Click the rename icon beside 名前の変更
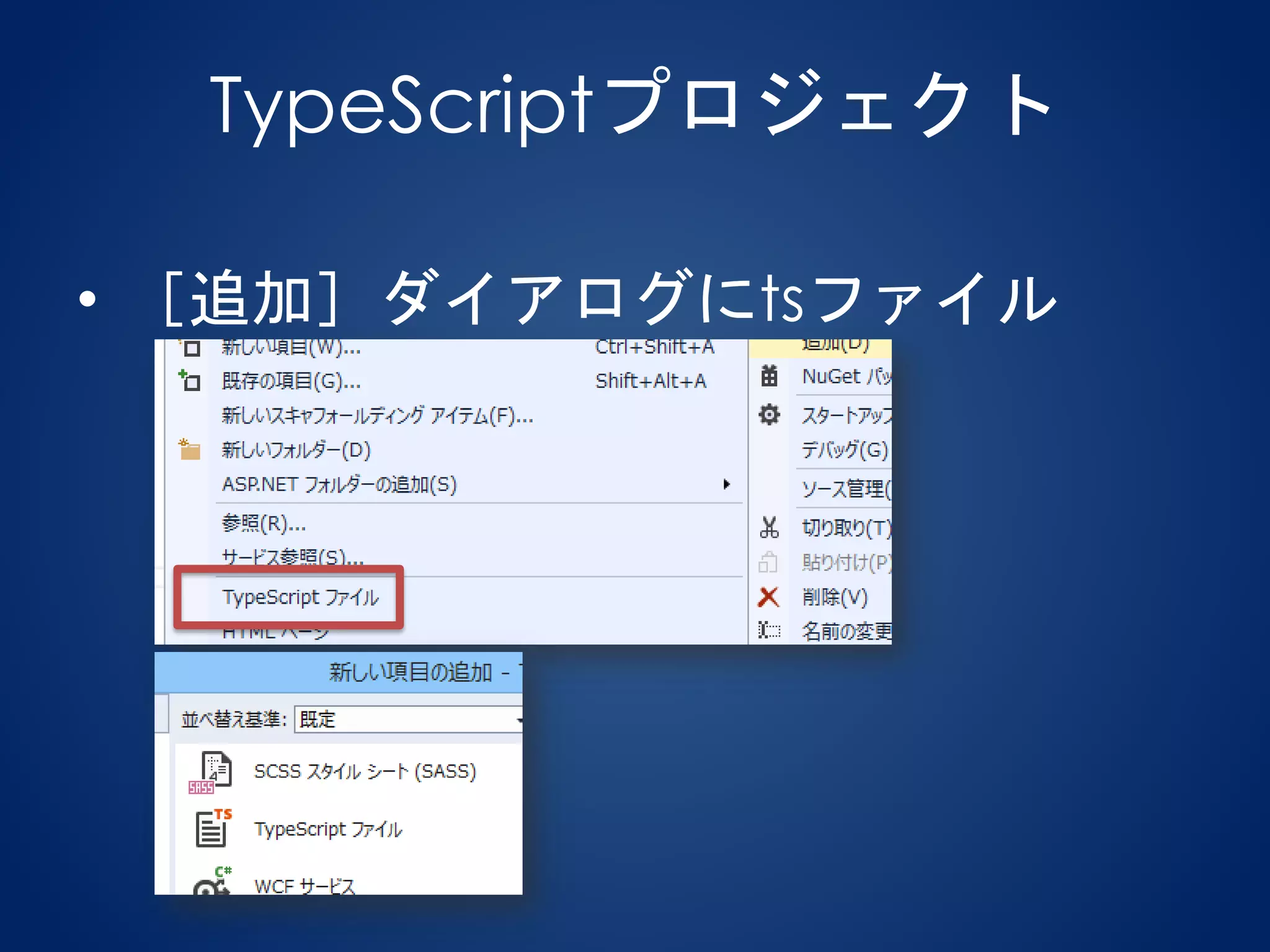Viewport: 1270px width, 952px height. [x=769, y=631]
